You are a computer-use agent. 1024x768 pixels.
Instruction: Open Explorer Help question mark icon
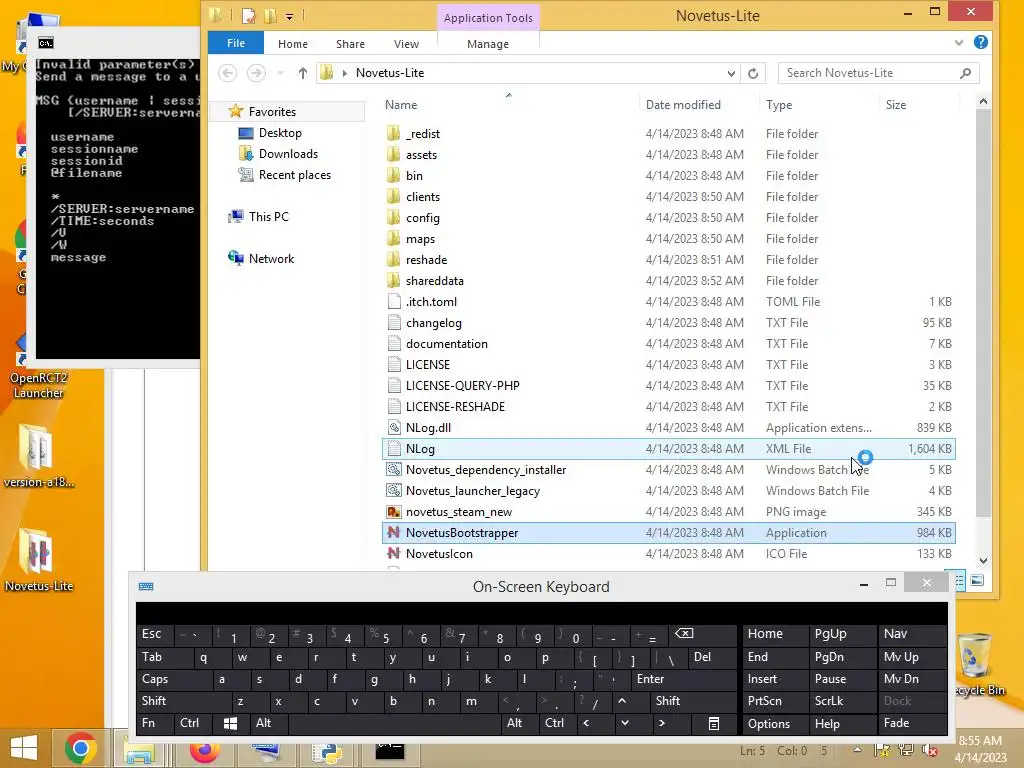click(980, 42)
